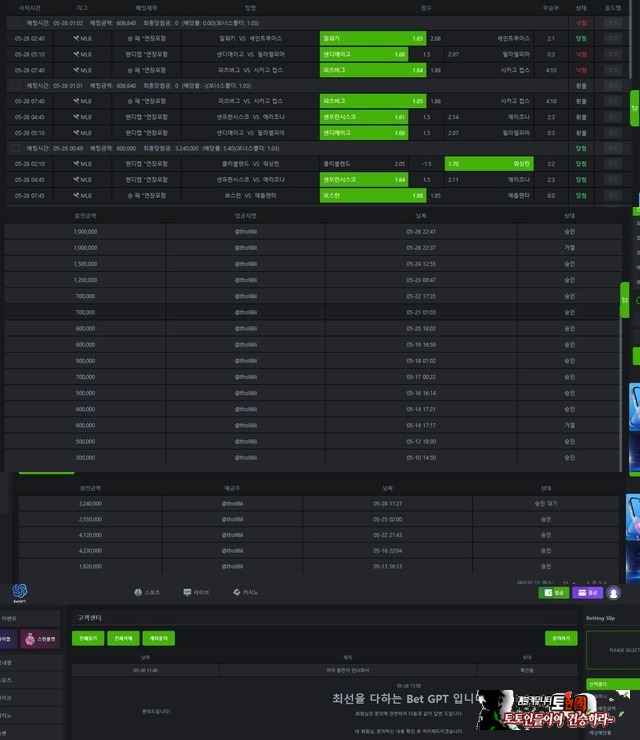Click the 전체읽기 button in 고객센터
Viewport: 640px width, 740px height.
click(88, 638)
